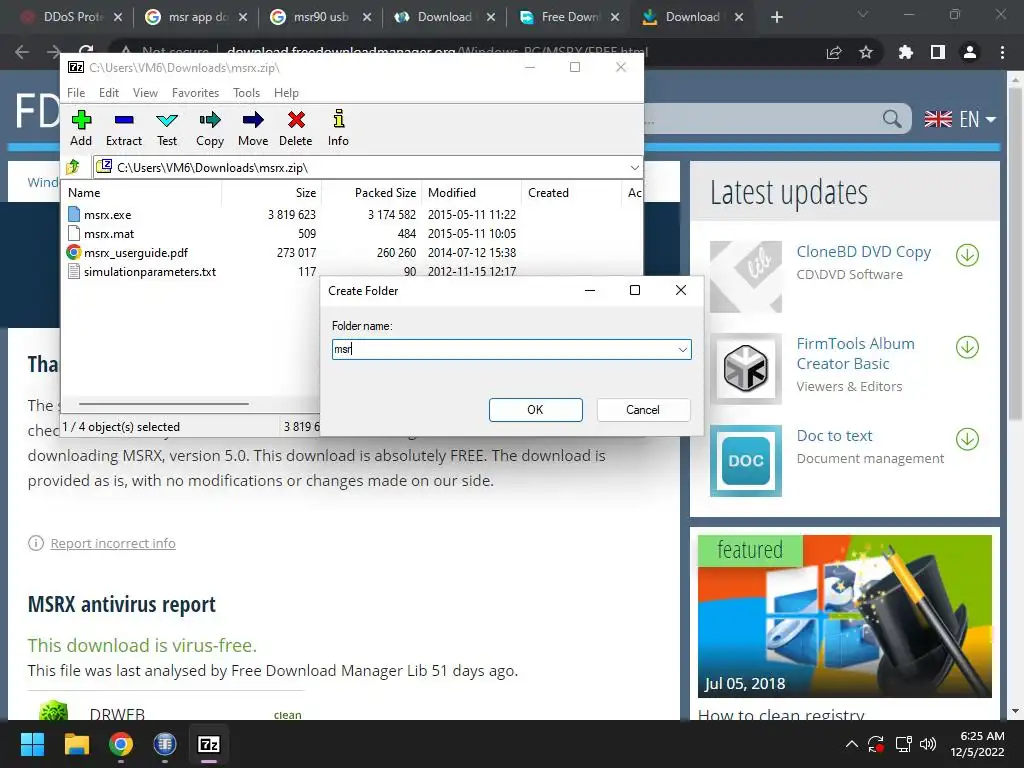This screenshot has height=768, width=1024.
Task: Select msrx_userguide.pdf Chrome icon
Action: (x=74, y=252)
